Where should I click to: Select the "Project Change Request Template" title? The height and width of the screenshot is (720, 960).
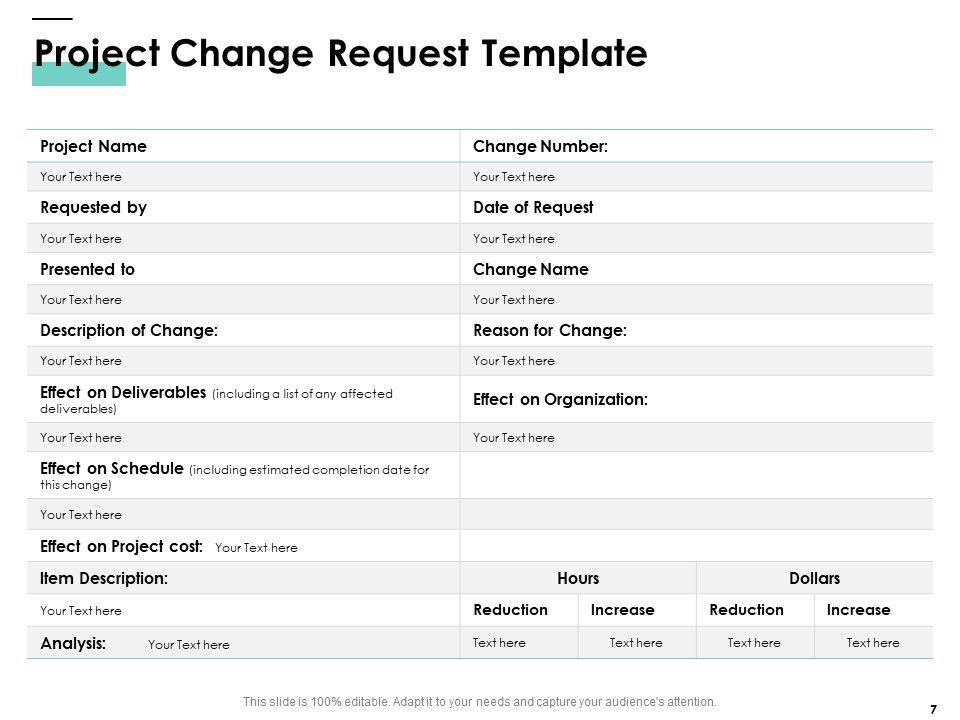point(340,53)
